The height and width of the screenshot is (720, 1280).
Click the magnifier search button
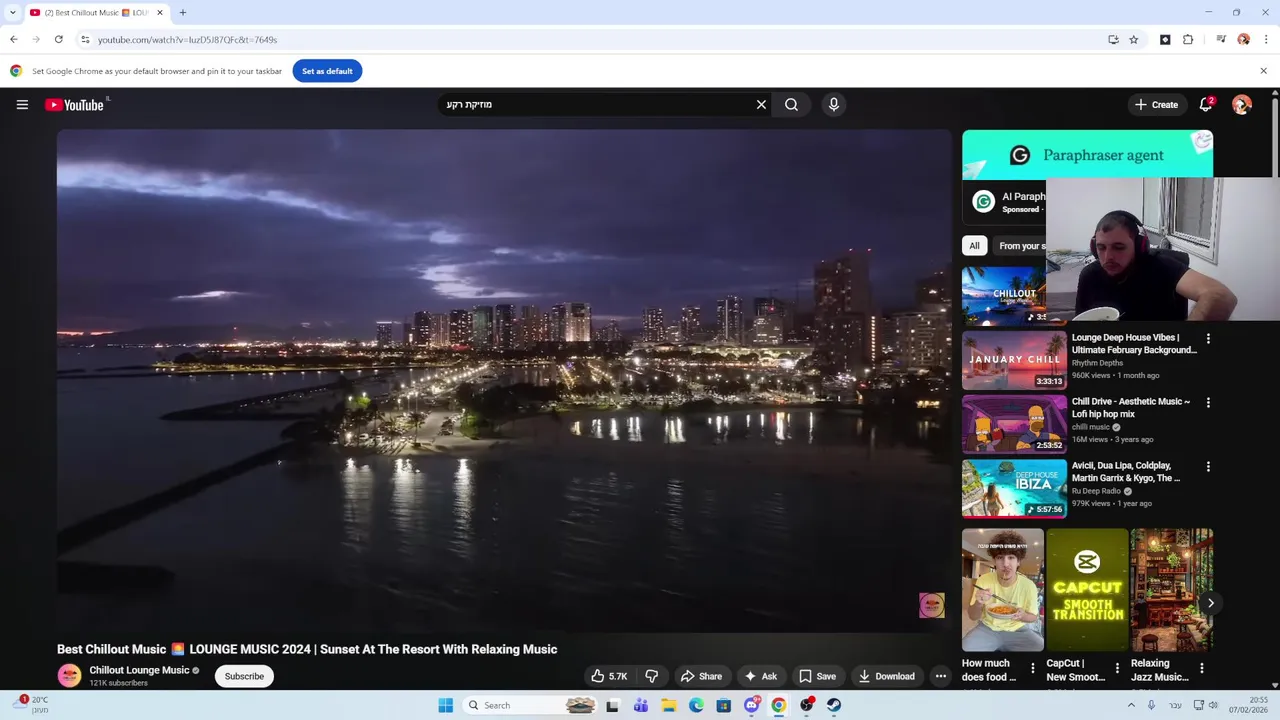point(791,104)
